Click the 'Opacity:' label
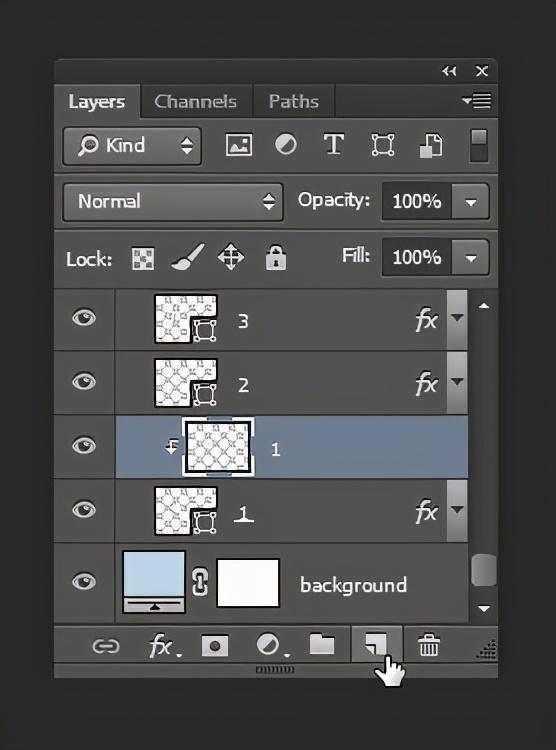The width and height of the screenshot is (556, 750). coord(334,200)
